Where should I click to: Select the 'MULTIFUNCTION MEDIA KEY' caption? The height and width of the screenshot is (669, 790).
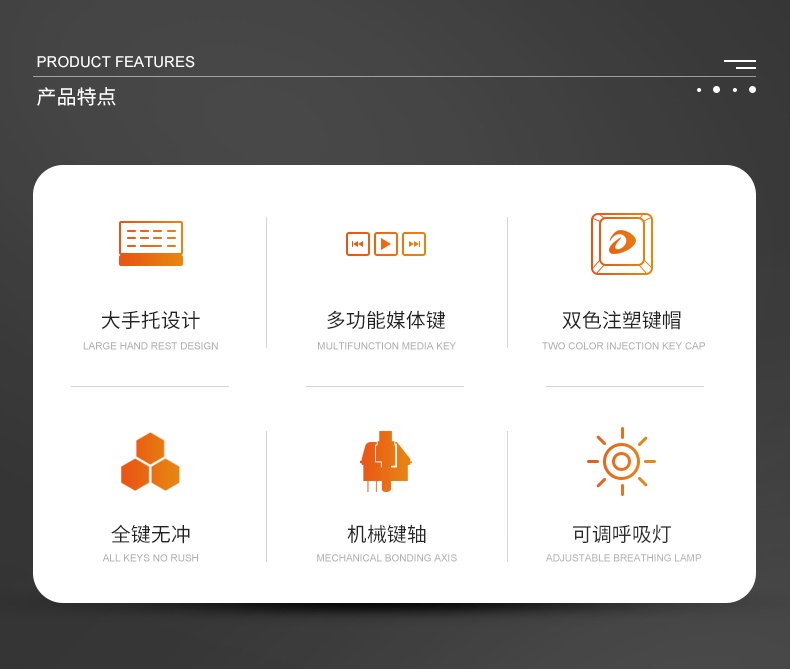coord(386,346)
